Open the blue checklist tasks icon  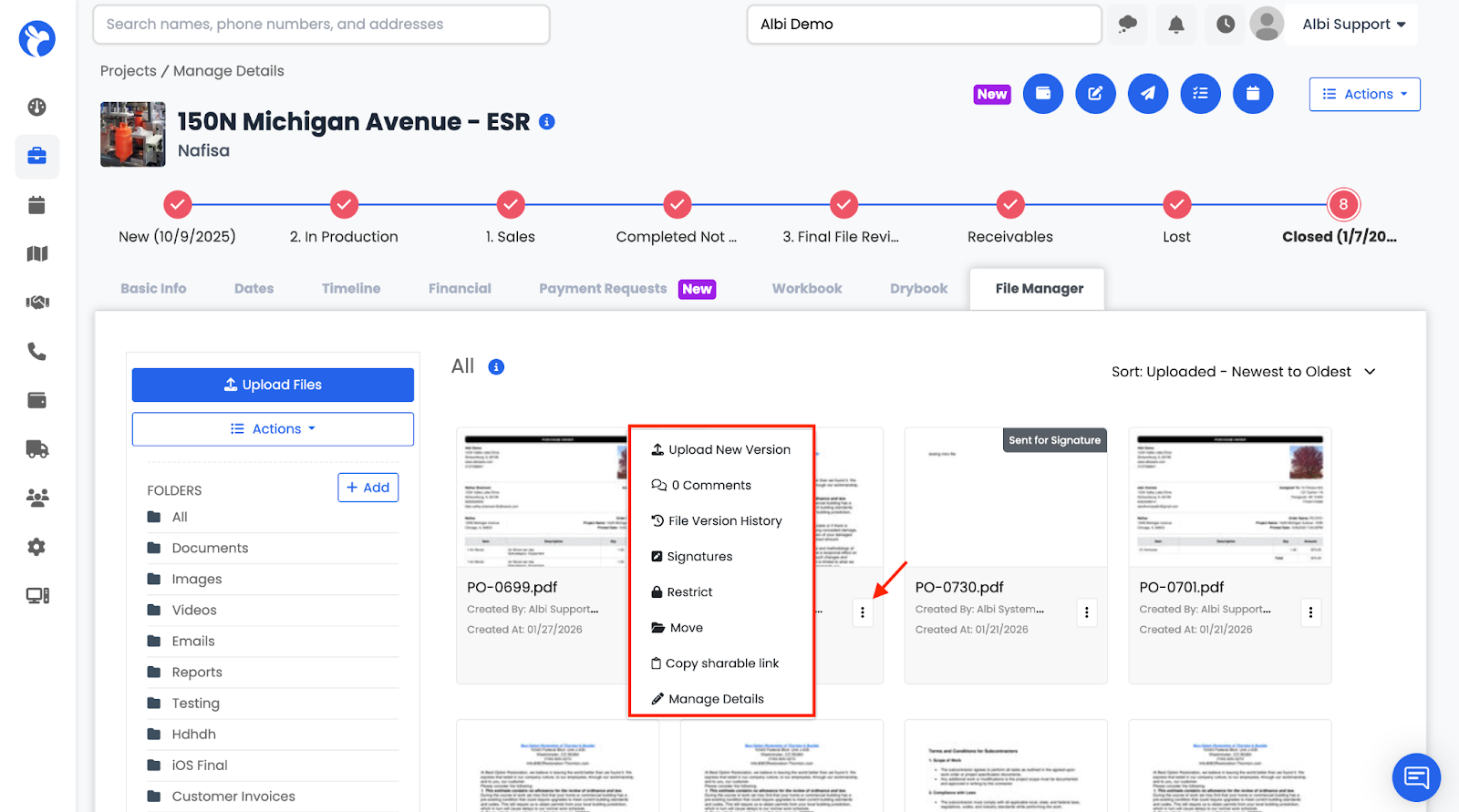point(1200,94)
